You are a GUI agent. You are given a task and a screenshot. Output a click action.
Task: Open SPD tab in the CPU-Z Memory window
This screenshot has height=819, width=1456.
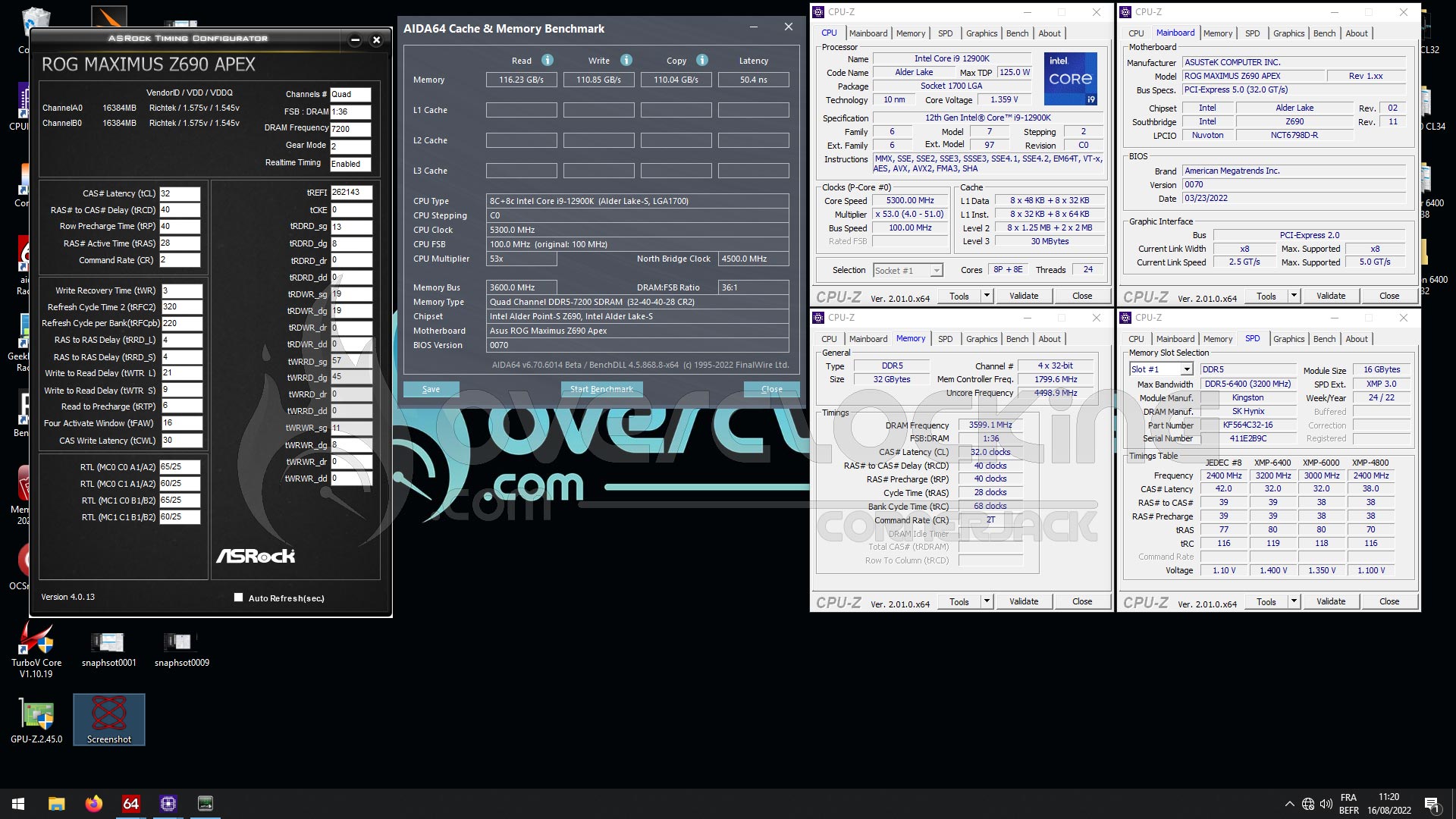click(x=945, y=339)
